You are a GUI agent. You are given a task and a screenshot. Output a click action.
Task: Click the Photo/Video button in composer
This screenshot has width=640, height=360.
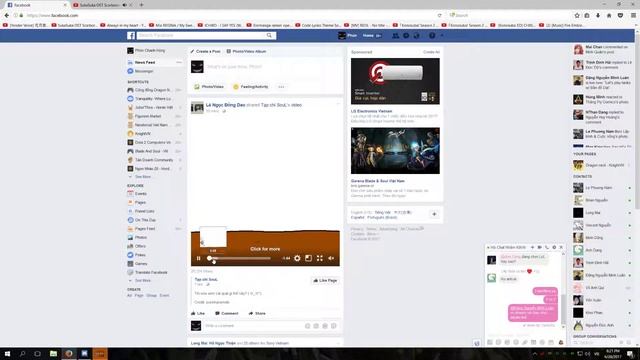tap(209, 87)
